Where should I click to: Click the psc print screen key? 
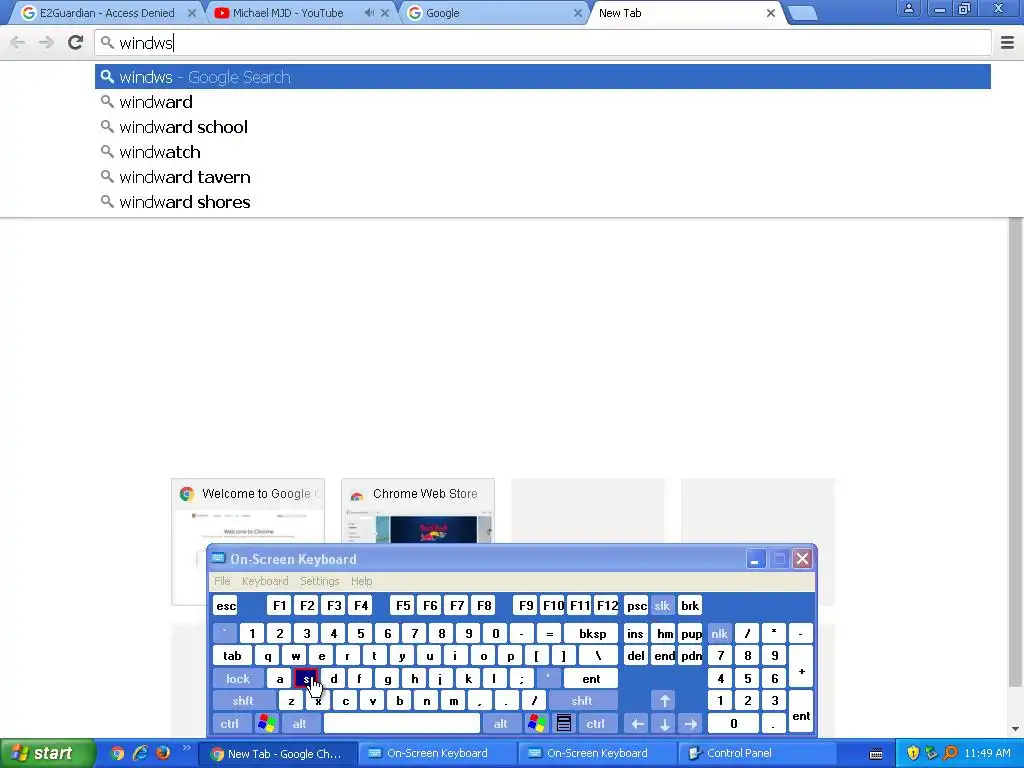636,605
